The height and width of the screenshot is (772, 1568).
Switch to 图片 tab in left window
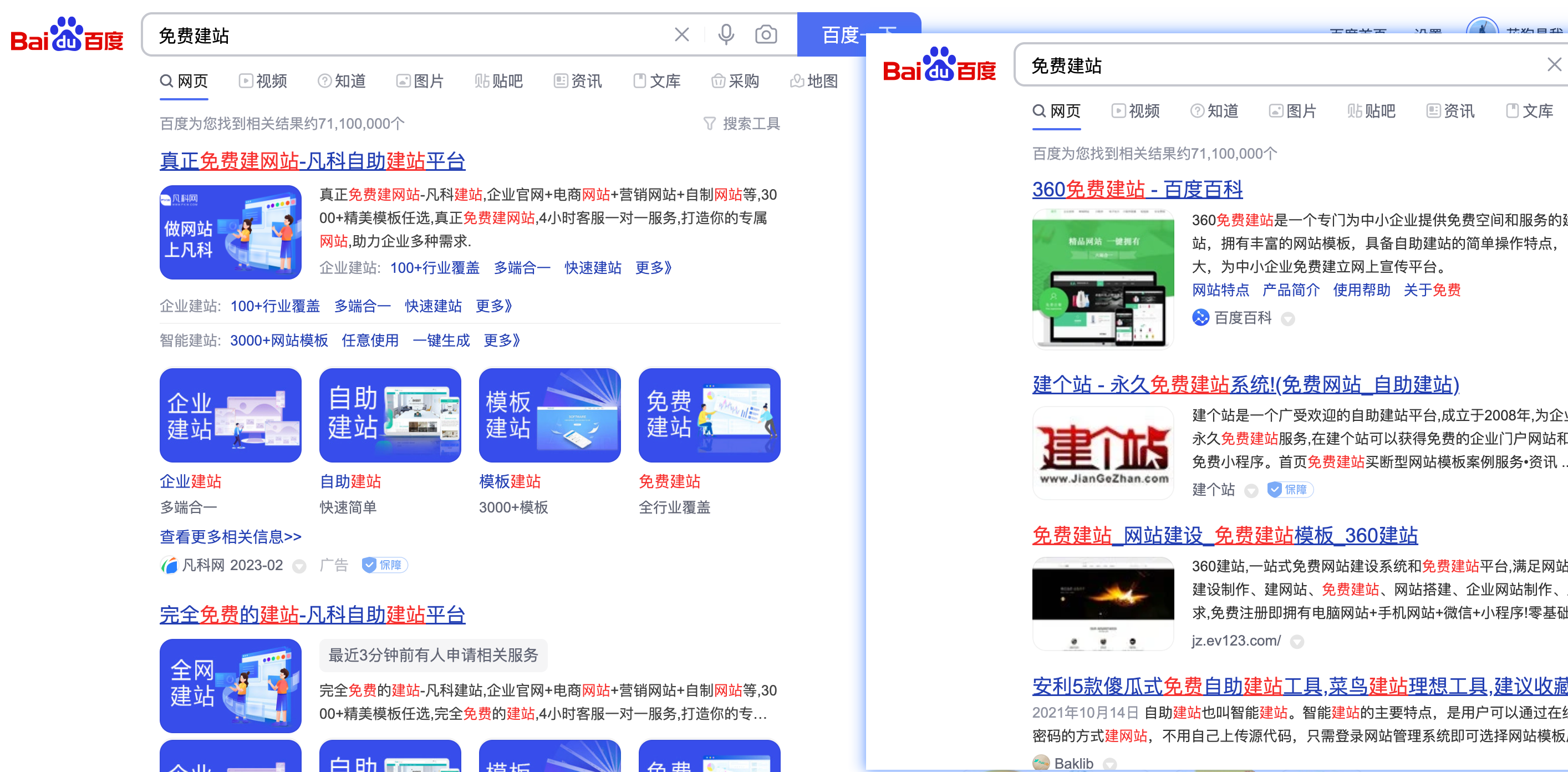[x=420, y=82]
